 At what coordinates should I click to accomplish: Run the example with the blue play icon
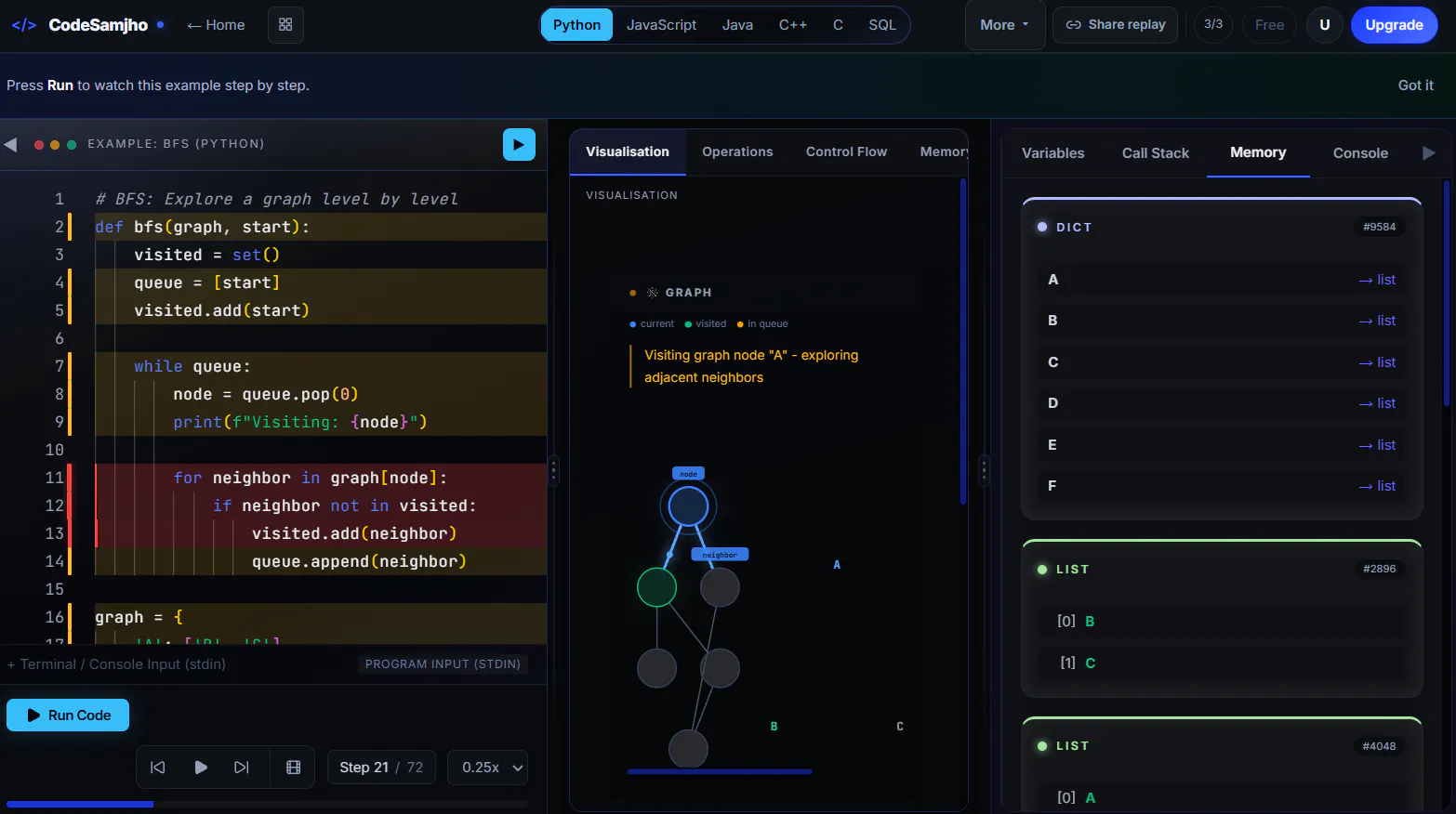519,144
